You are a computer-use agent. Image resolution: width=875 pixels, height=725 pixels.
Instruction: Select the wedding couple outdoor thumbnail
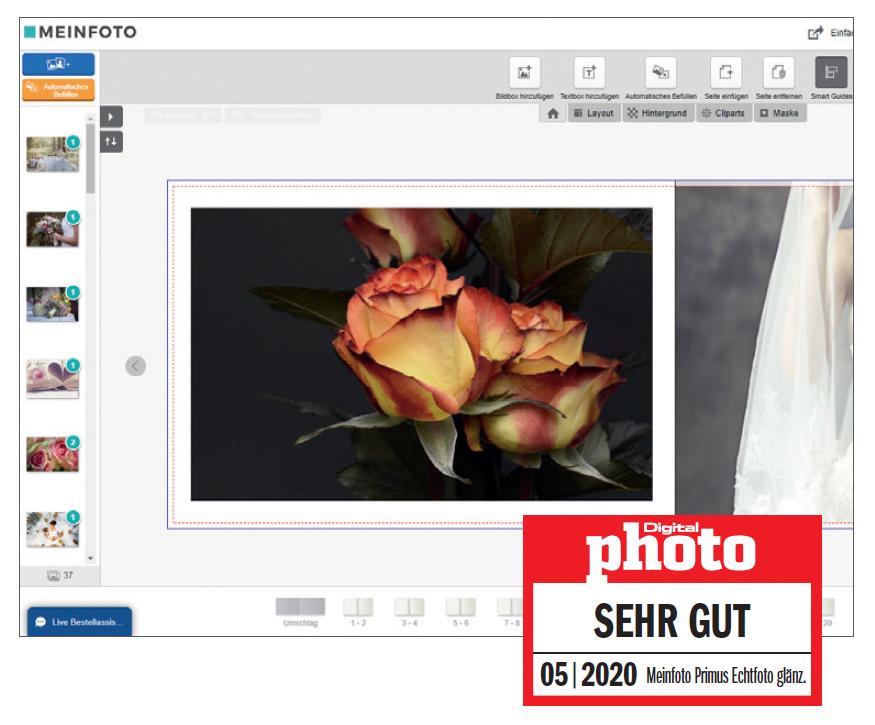pos(52,154)
